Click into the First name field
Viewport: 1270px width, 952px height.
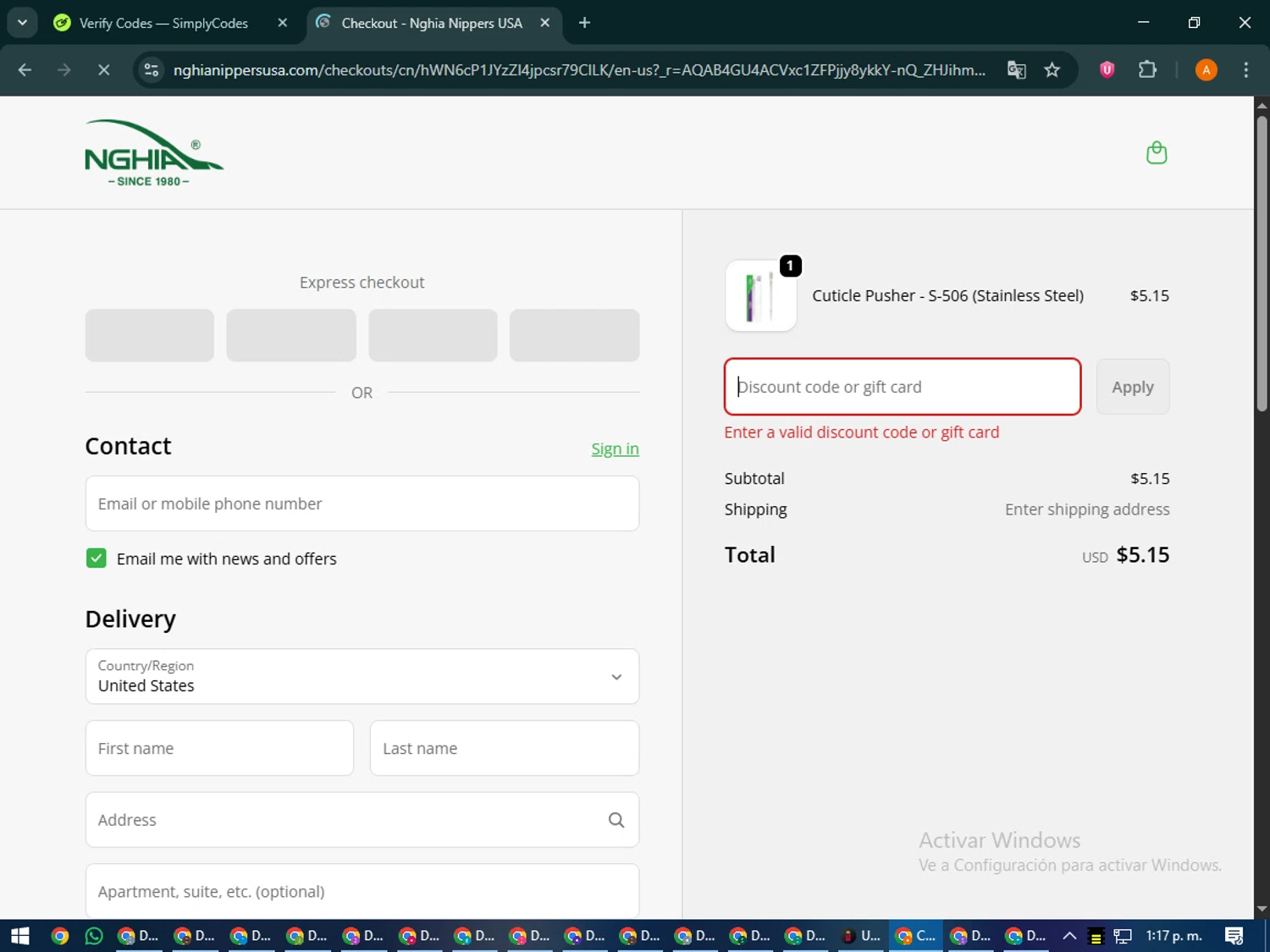click(x=219, y=748)
